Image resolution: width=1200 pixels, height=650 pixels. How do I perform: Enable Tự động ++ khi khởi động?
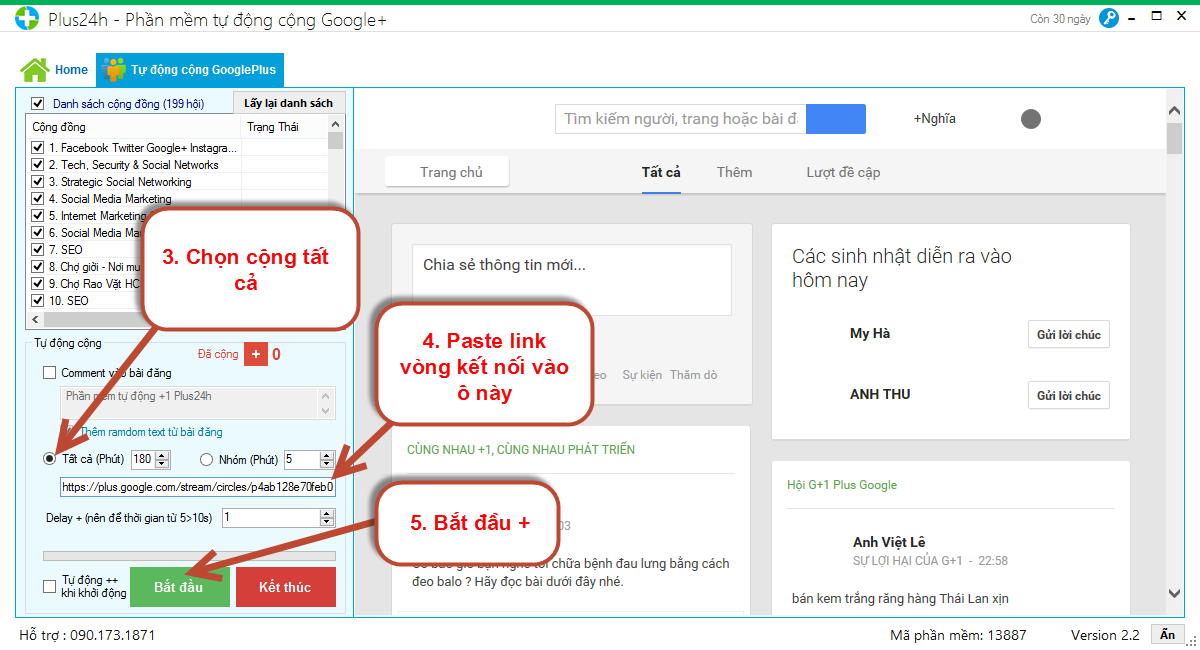coord(50,587)
